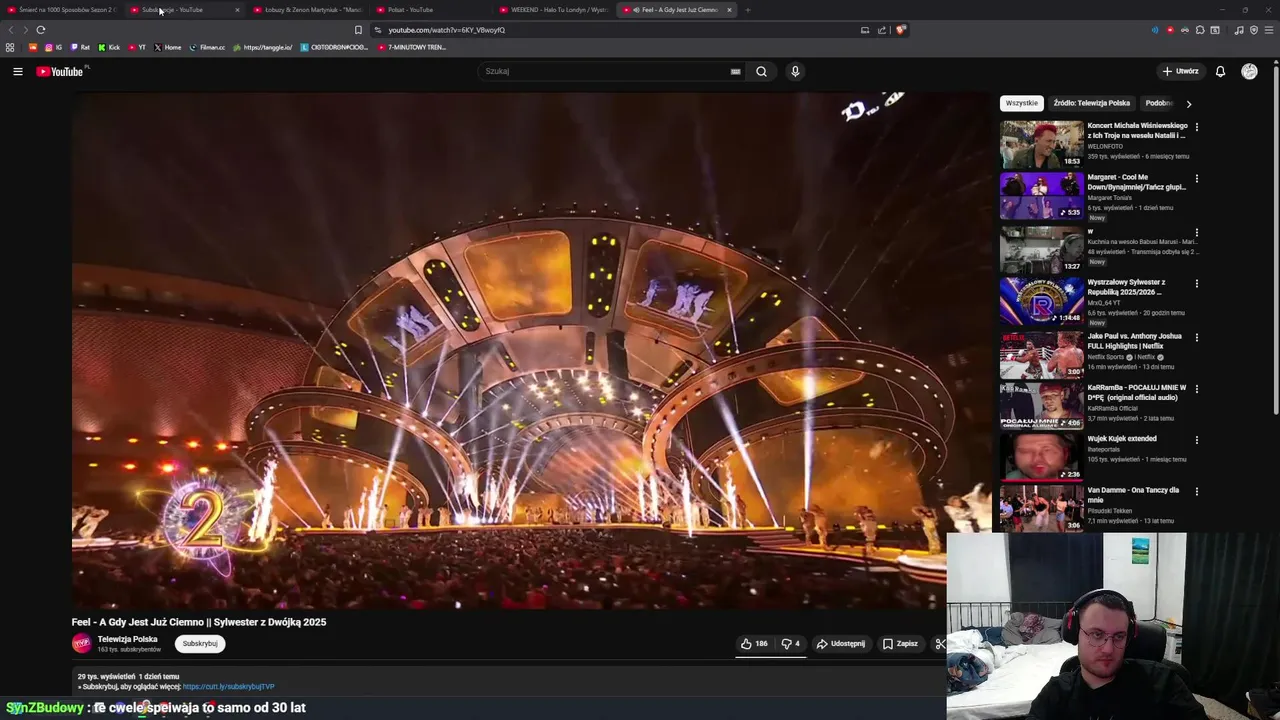Open a new browser tab
The image size is (1280, 720).
point(747,10)
